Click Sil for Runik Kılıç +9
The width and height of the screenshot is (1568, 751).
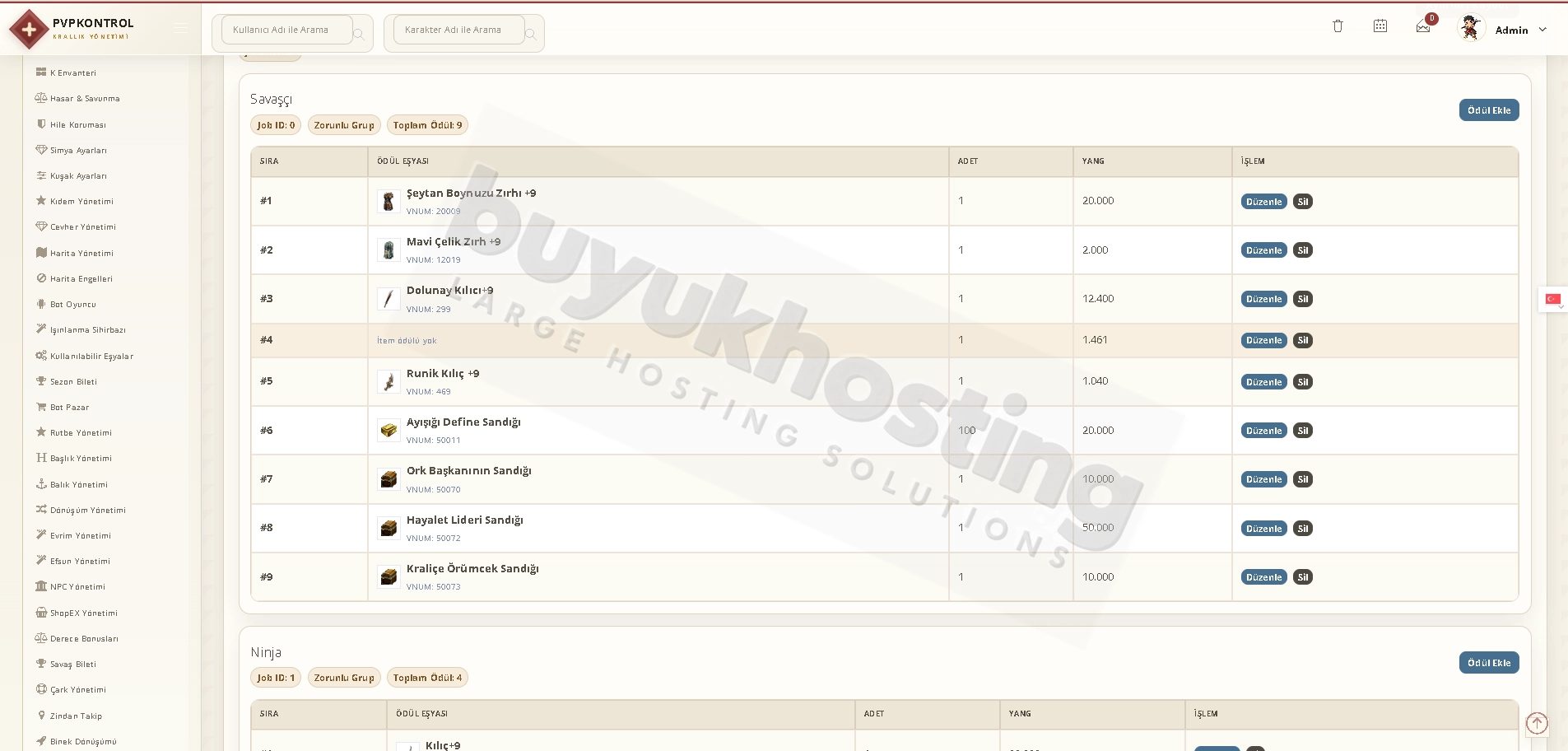point(1302,382)
